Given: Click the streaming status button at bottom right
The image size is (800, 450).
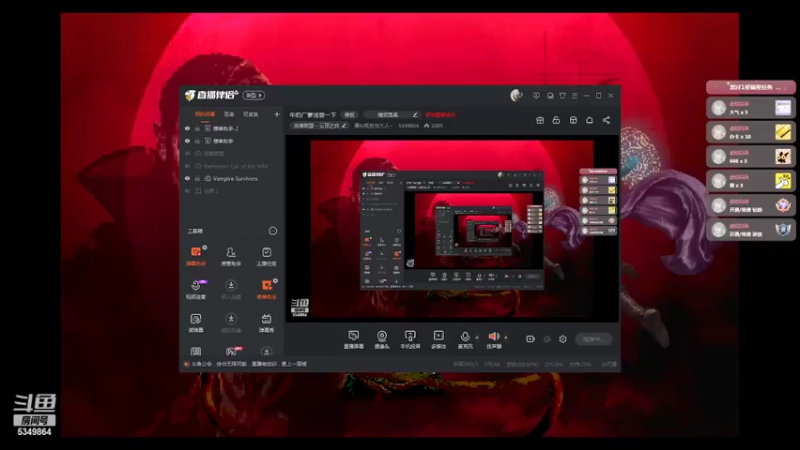Looking at the screenshot, I should pos(593,339).
